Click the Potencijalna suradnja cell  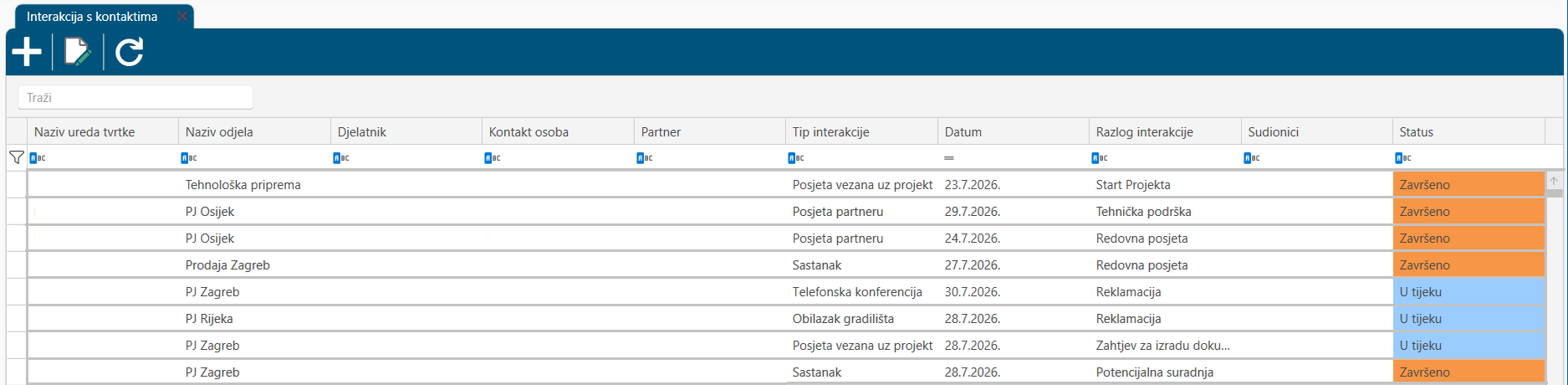tap(1165, 372)
